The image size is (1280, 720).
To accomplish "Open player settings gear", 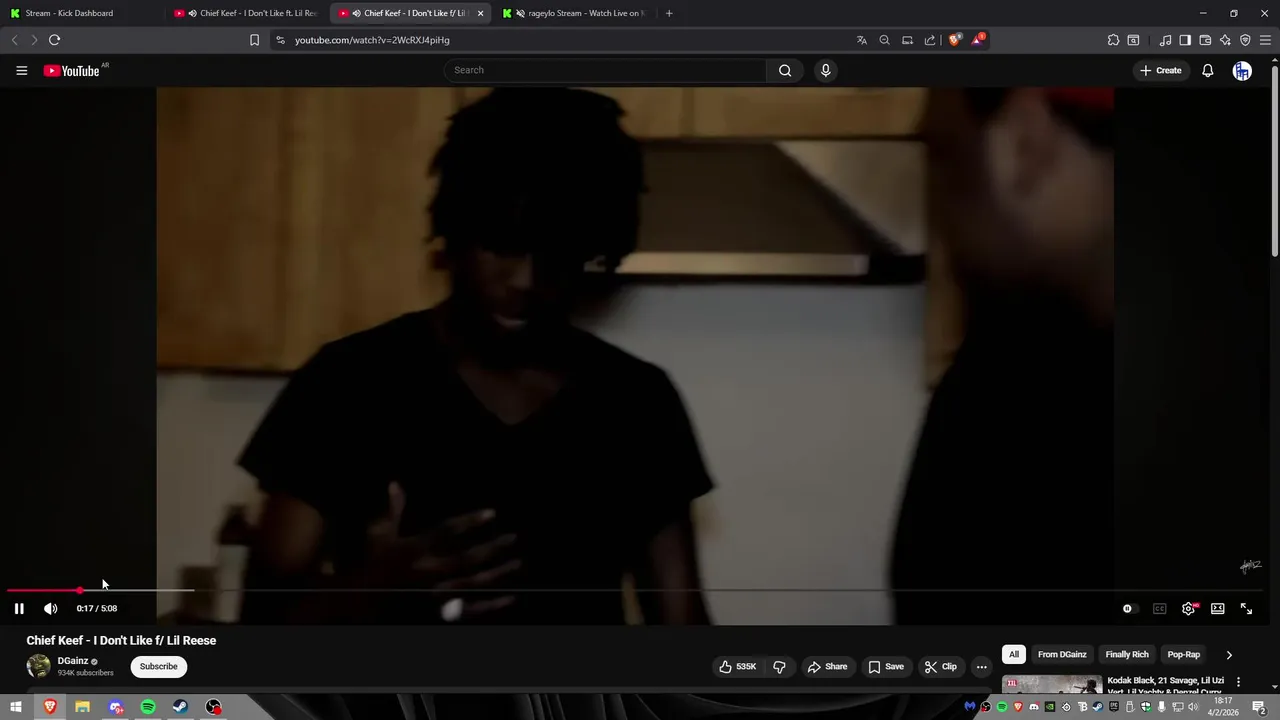I will (1188, 608).
